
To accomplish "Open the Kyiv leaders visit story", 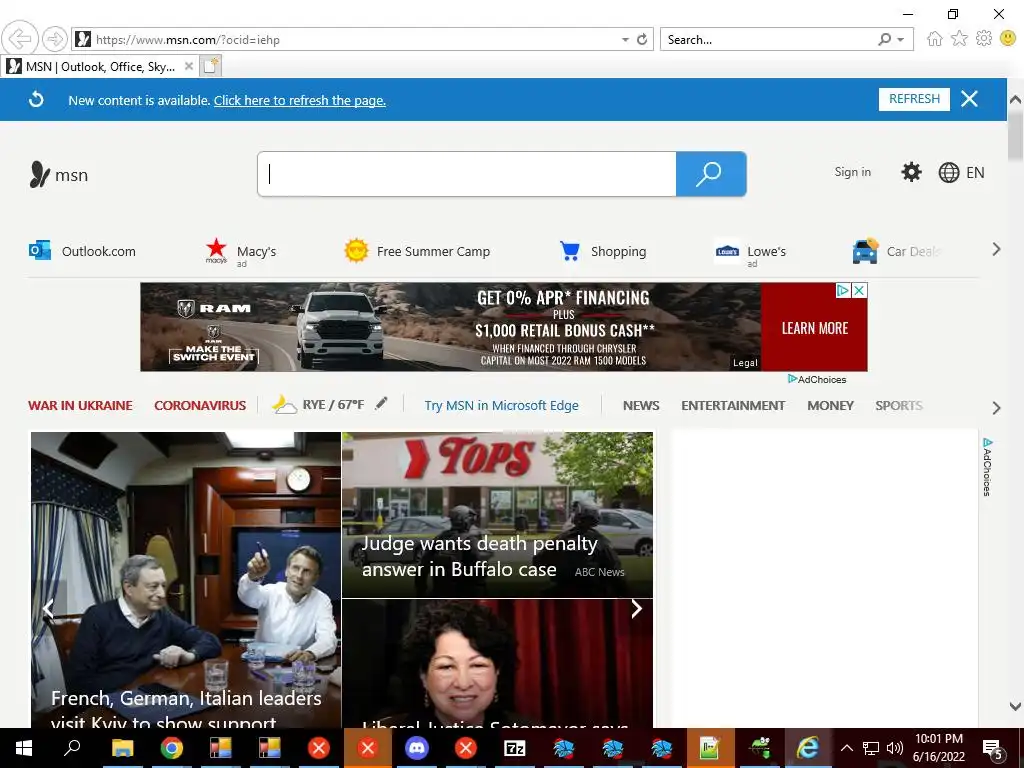I will coord(186,580).
